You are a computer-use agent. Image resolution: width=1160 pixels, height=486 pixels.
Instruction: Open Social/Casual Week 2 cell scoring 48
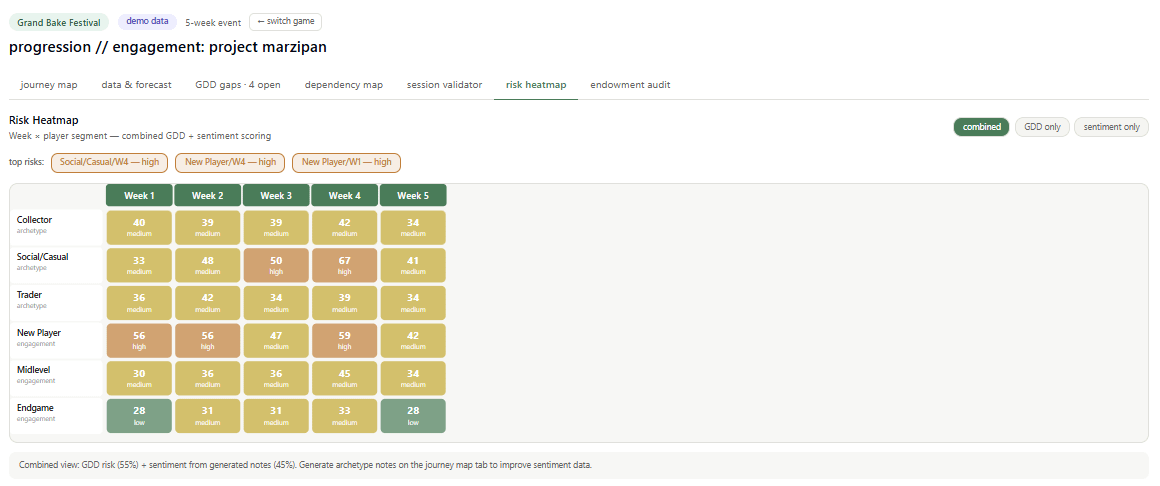207,265
